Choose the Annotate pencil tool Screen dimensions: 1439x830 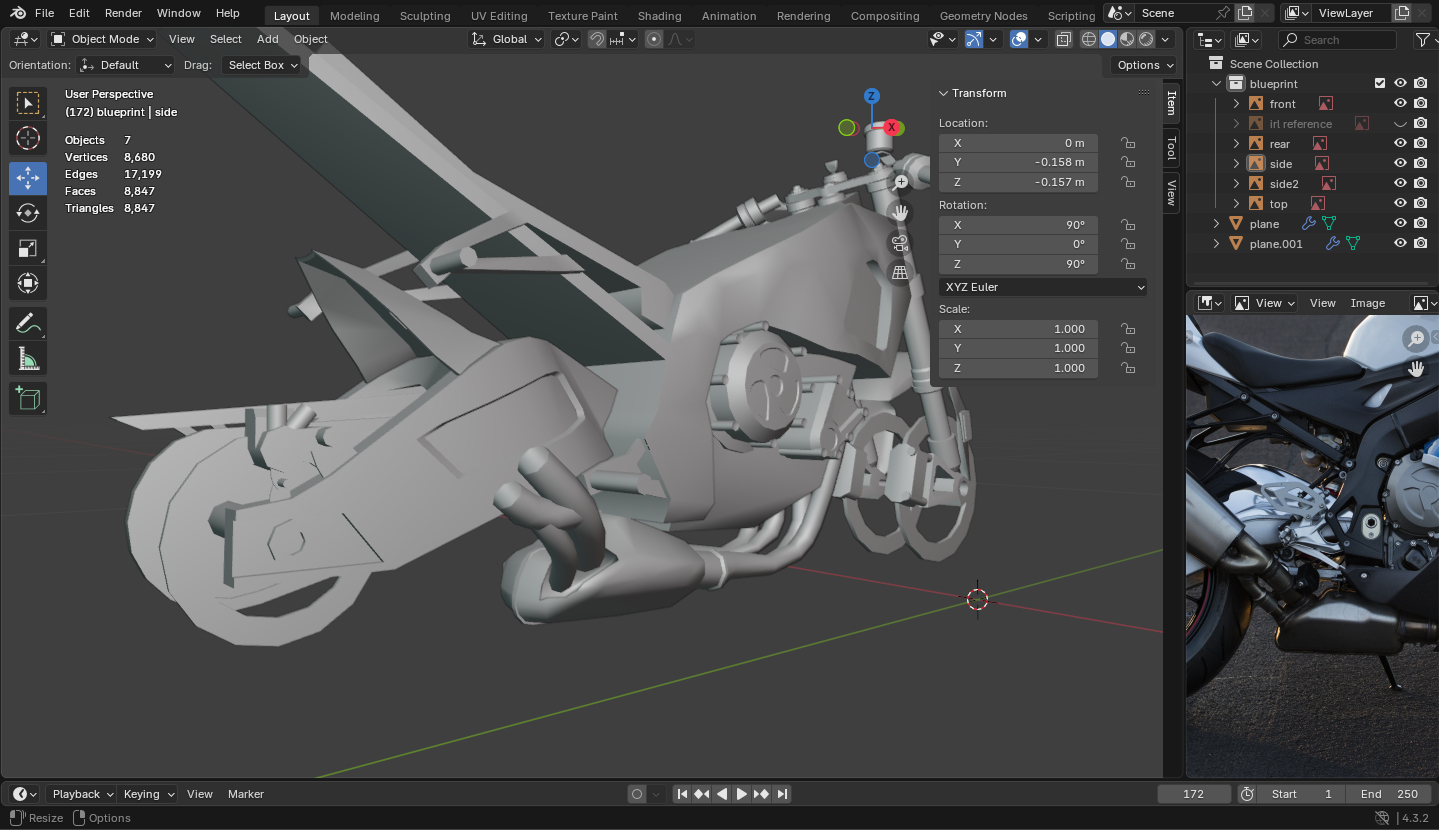[x=28, y=323]
